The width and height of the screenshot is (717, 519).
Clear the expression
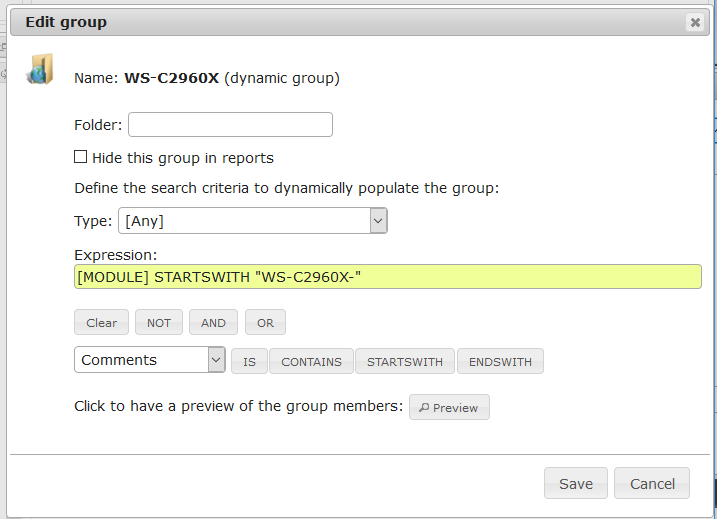point(102,322)
